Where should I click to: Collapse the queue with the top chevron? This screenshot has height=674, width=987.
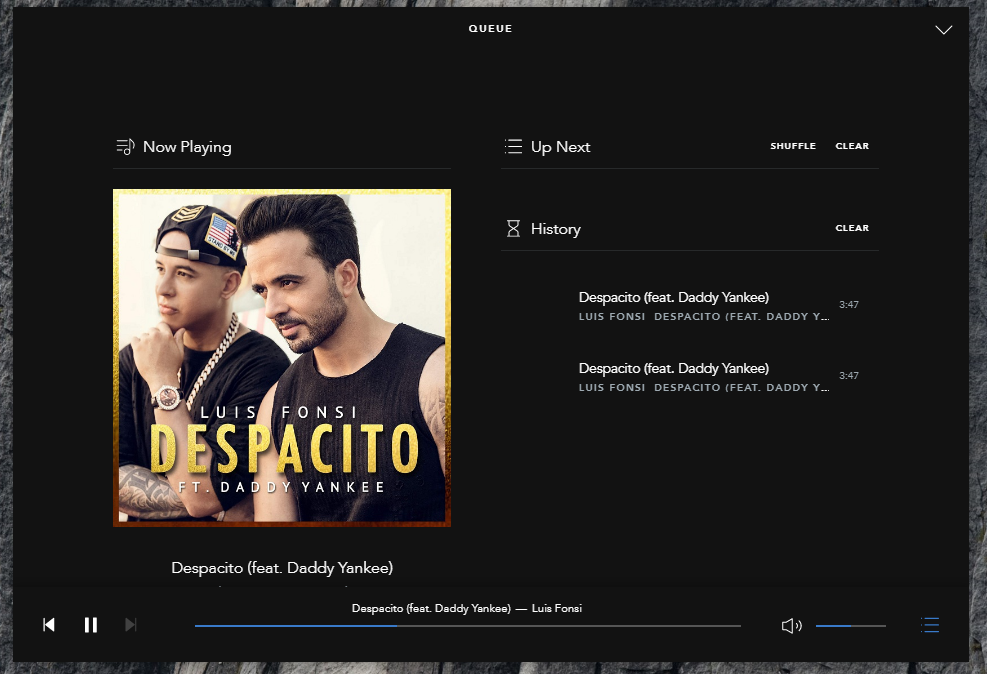943,30
